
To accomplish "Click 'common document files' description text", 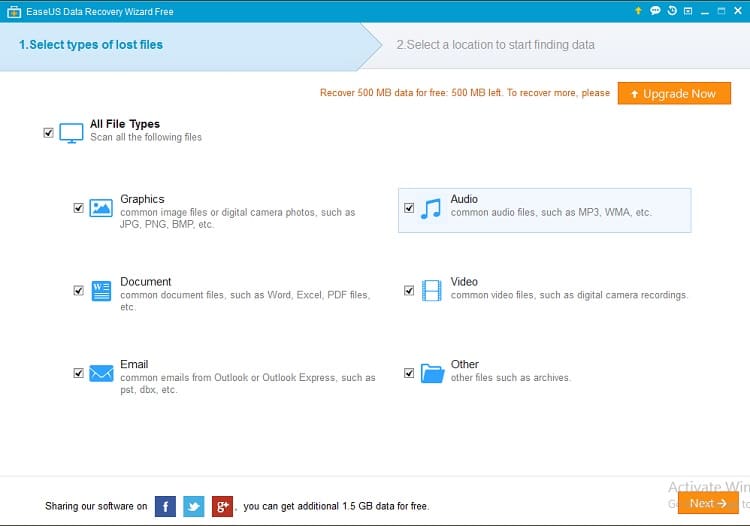I will click(245, 301).
